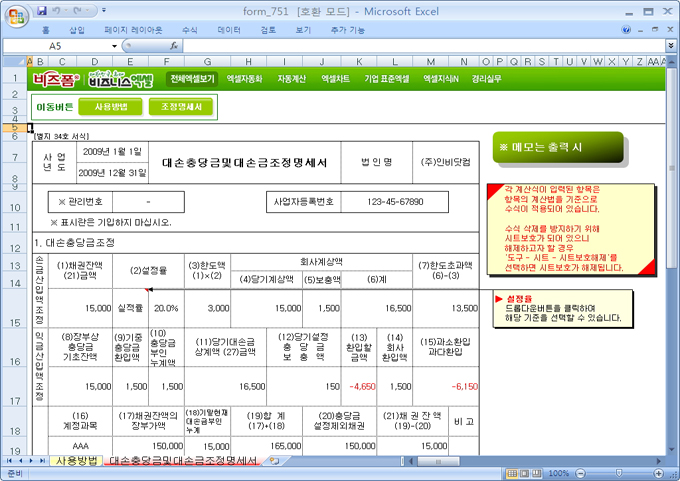
Task: Switch to Normal view in status bar
Action: pos(510,473)
